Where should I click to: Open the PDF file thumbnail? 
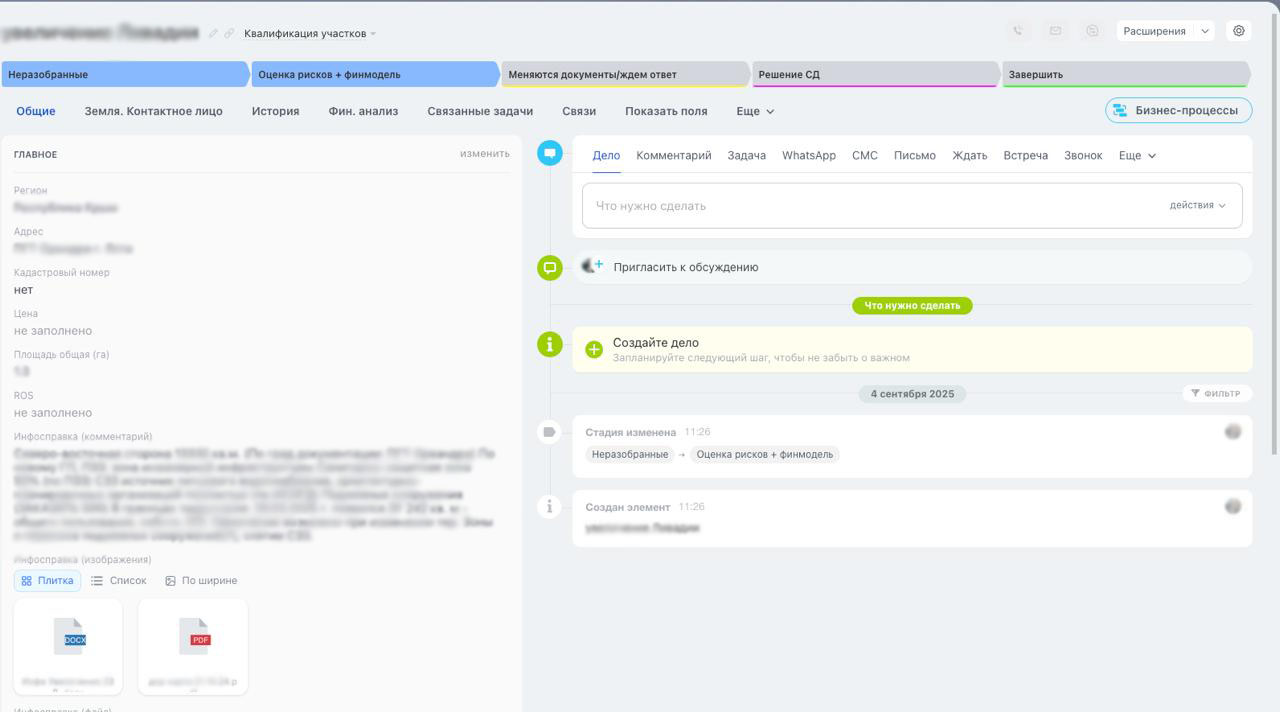(x=195, y=639)
